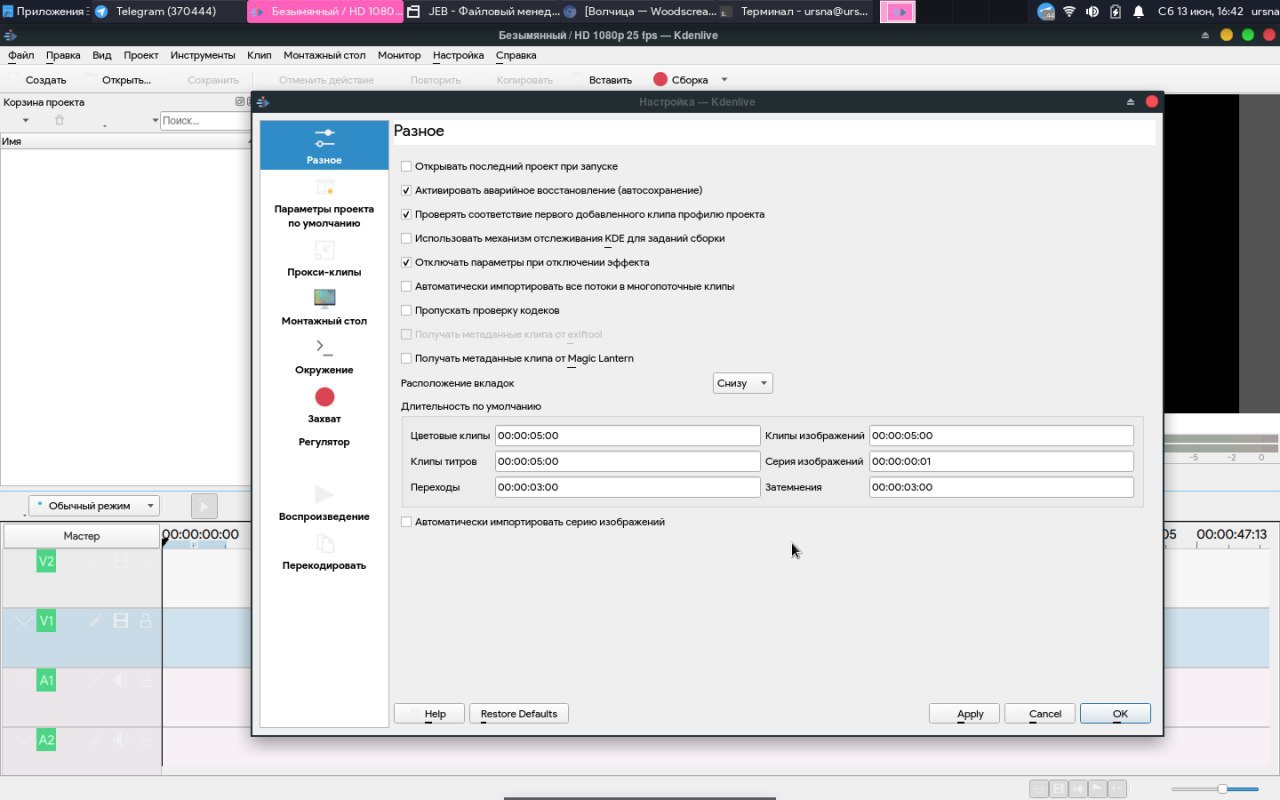Image resolution: width=1280 pixels, height=800 pixels.
Task: Click the effects wand icon on track V1
Action: [96, 621]
